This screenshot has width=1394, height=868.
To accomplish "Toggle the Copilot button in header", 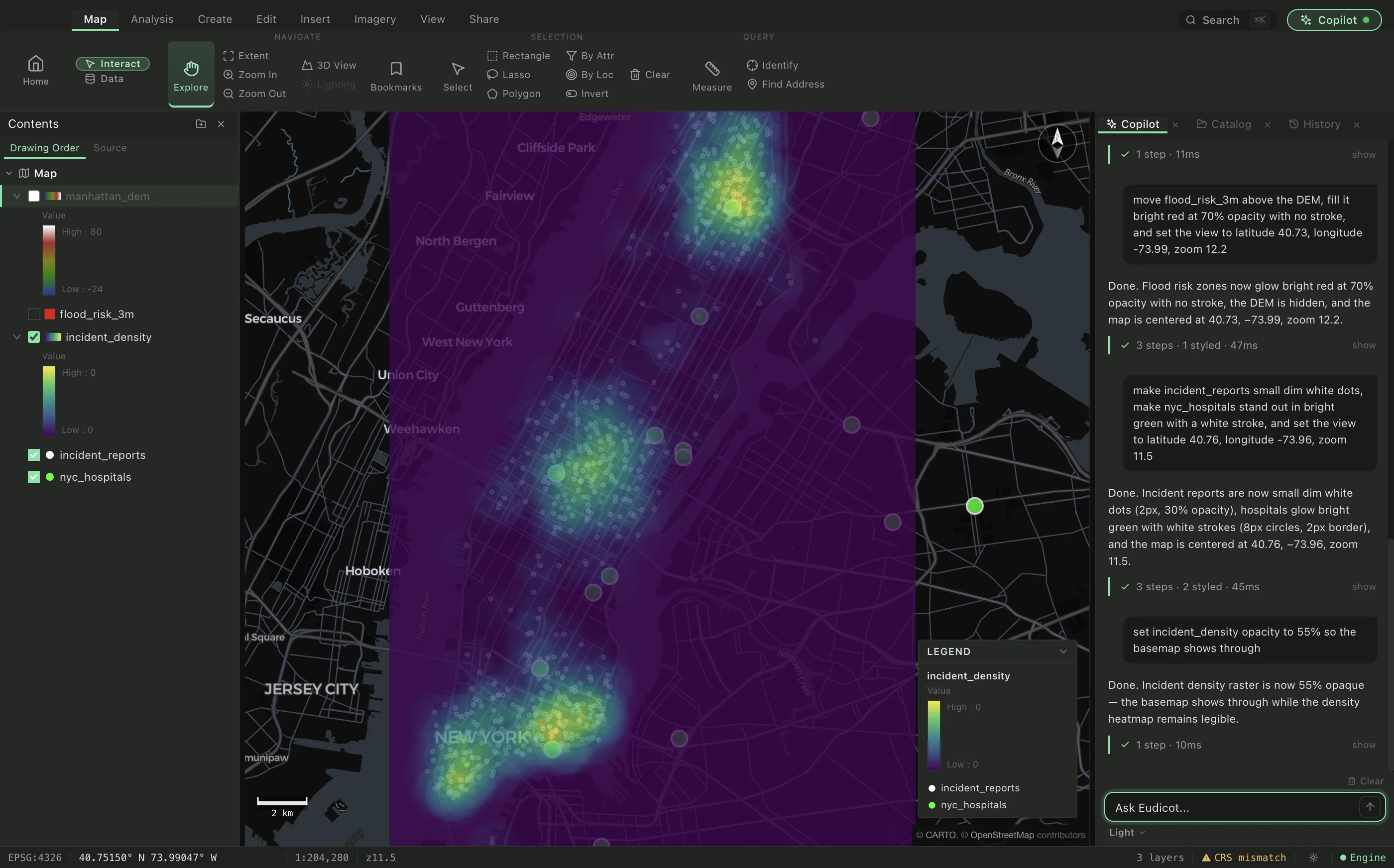I will tap(1334, 19).
